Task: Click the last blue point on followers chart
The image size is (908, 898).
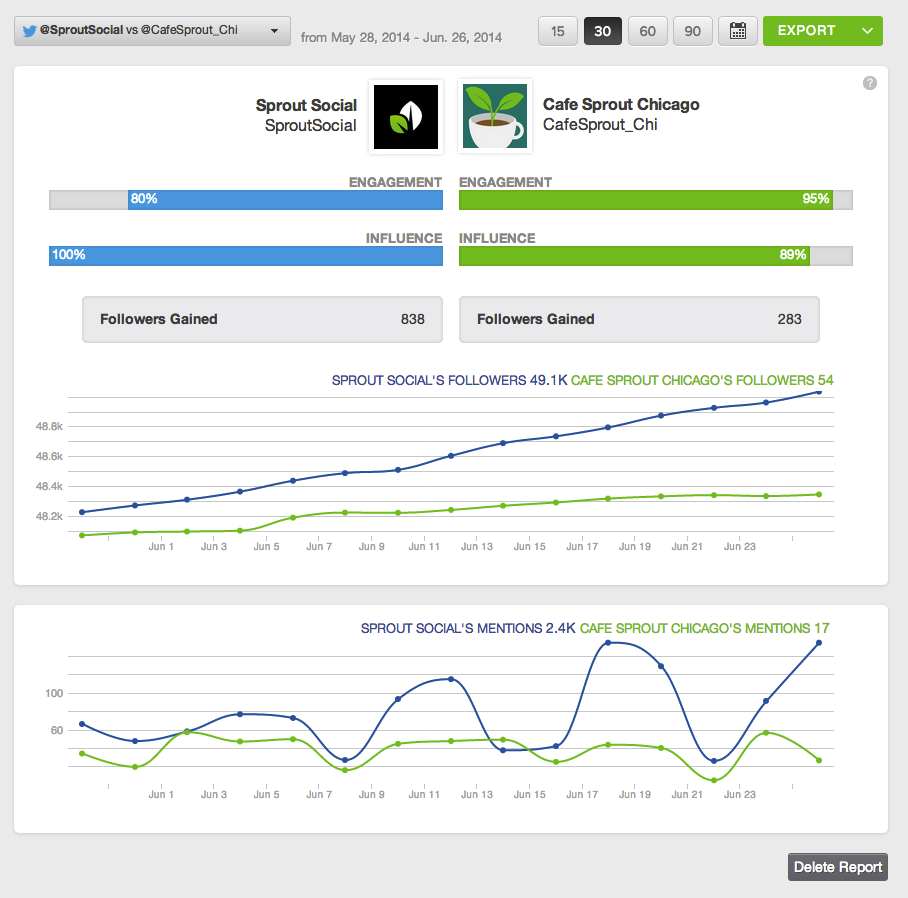Action: click(819, 392)
